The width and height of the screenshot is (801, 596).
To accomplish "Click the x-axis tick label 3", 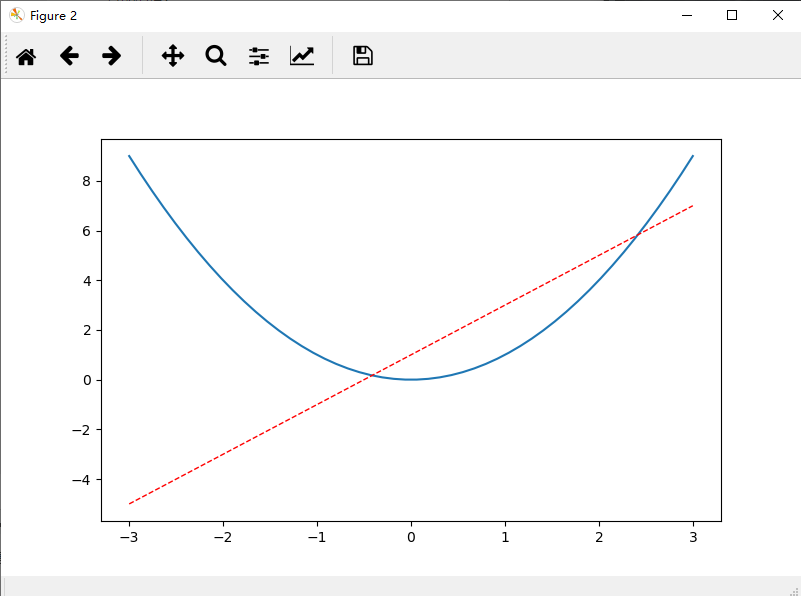I will 693,537.
